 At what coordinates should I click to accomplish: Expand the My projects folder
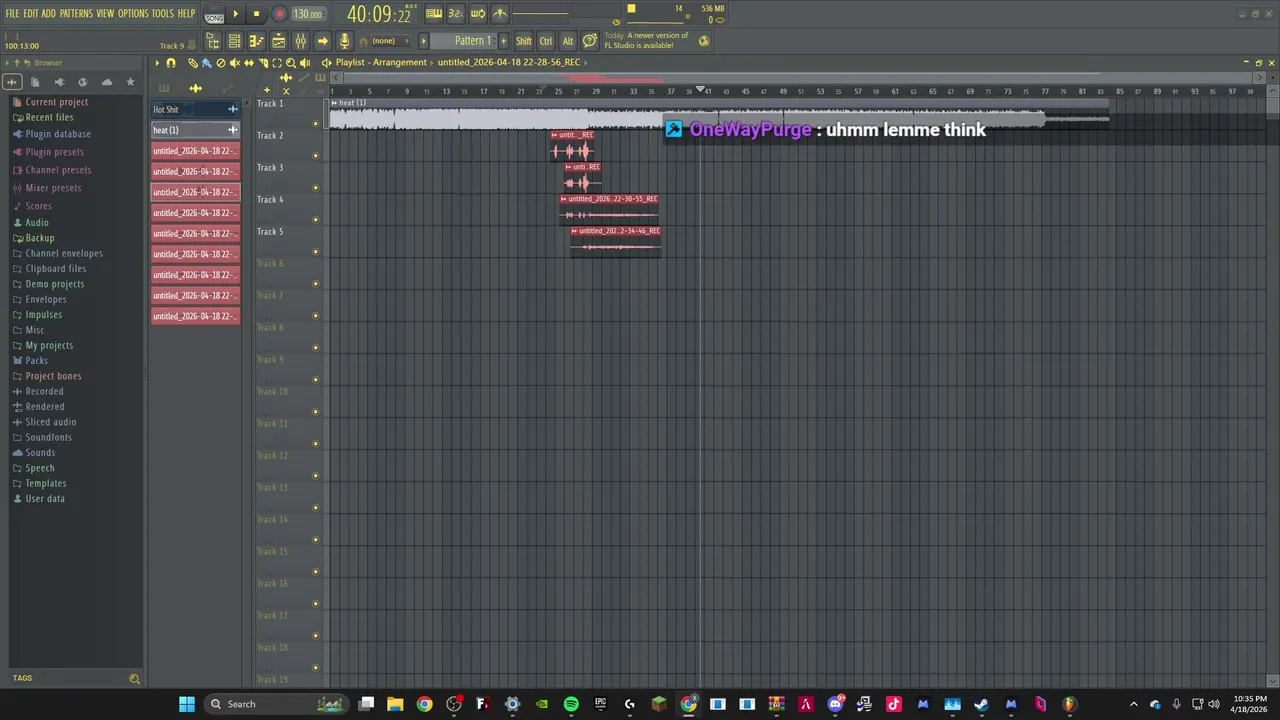click(49, 346)
